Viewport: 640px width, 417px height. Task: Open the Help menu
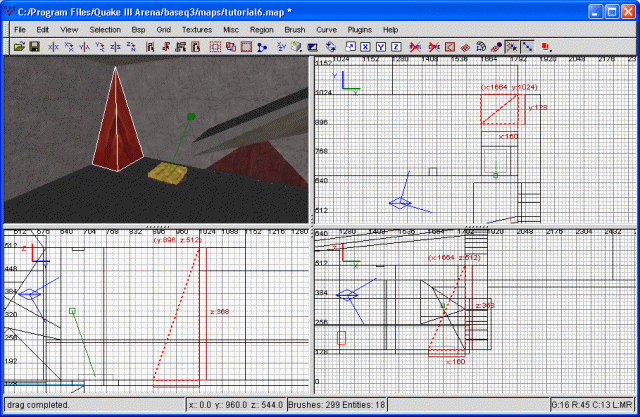(390, 30)
